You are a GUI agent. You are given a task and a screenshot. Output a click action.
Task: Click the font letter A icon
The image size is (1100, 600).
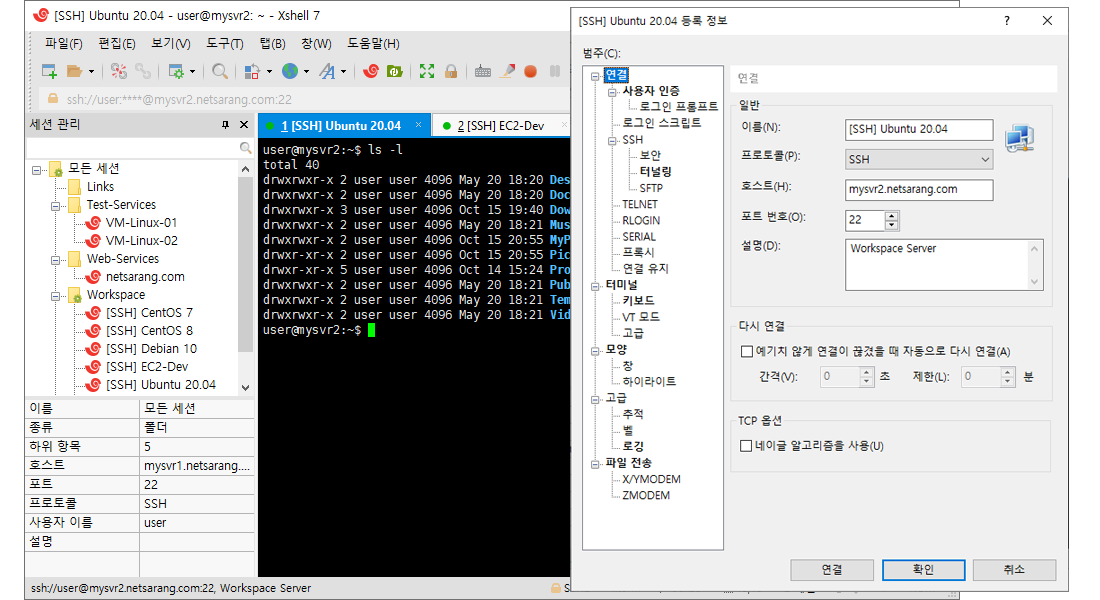pos(327,71)
